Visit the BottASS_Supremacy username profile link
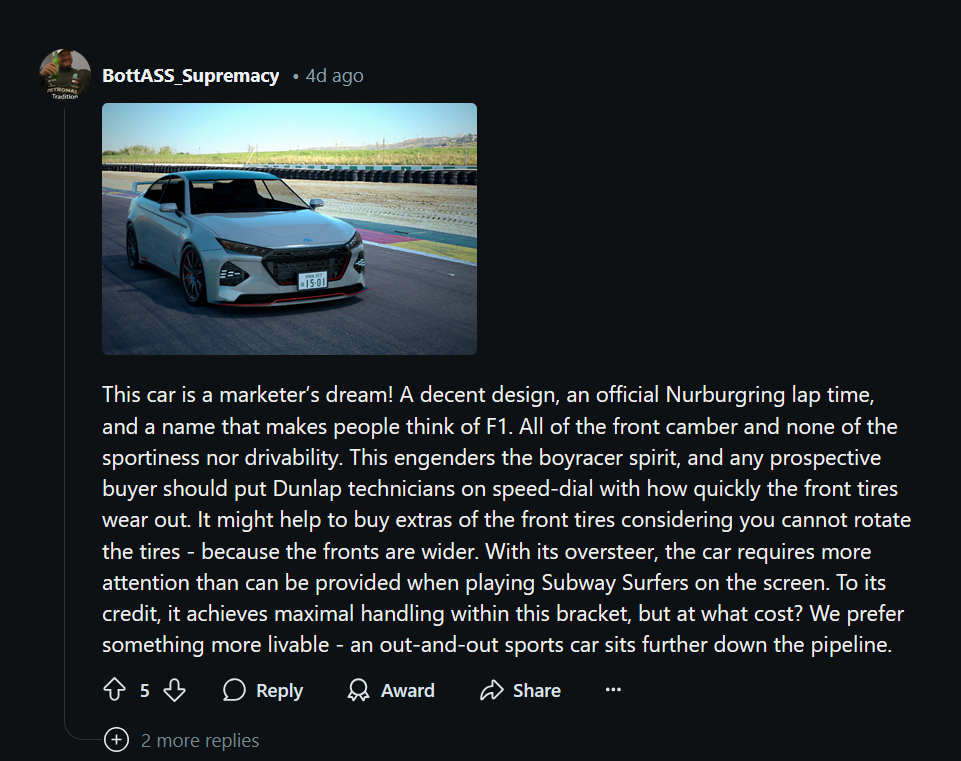 [190, 76]
